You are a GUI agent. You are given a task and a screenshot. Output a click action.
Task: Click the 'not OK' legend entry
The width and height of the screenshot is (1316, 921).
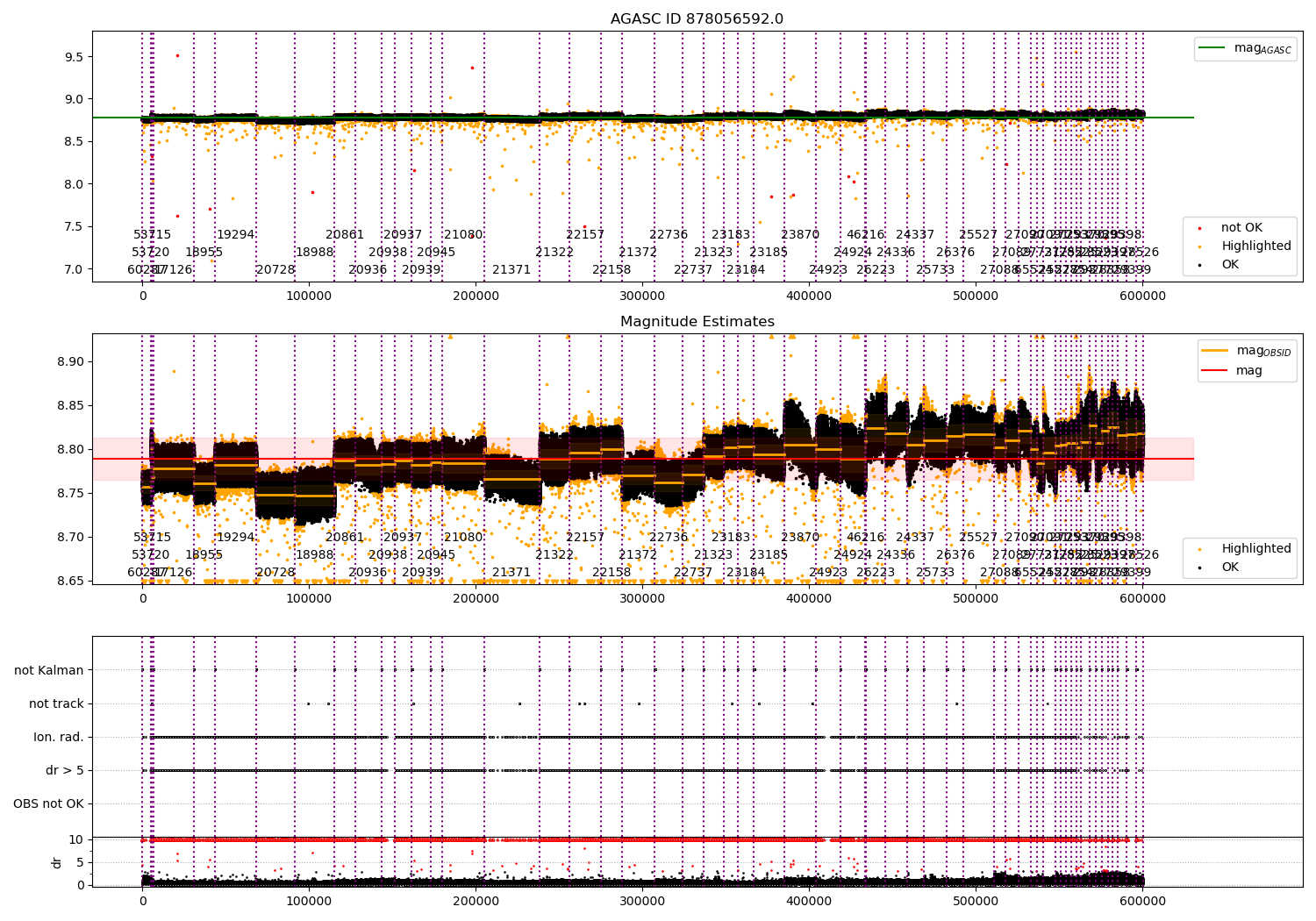[x=1233, y=228]
